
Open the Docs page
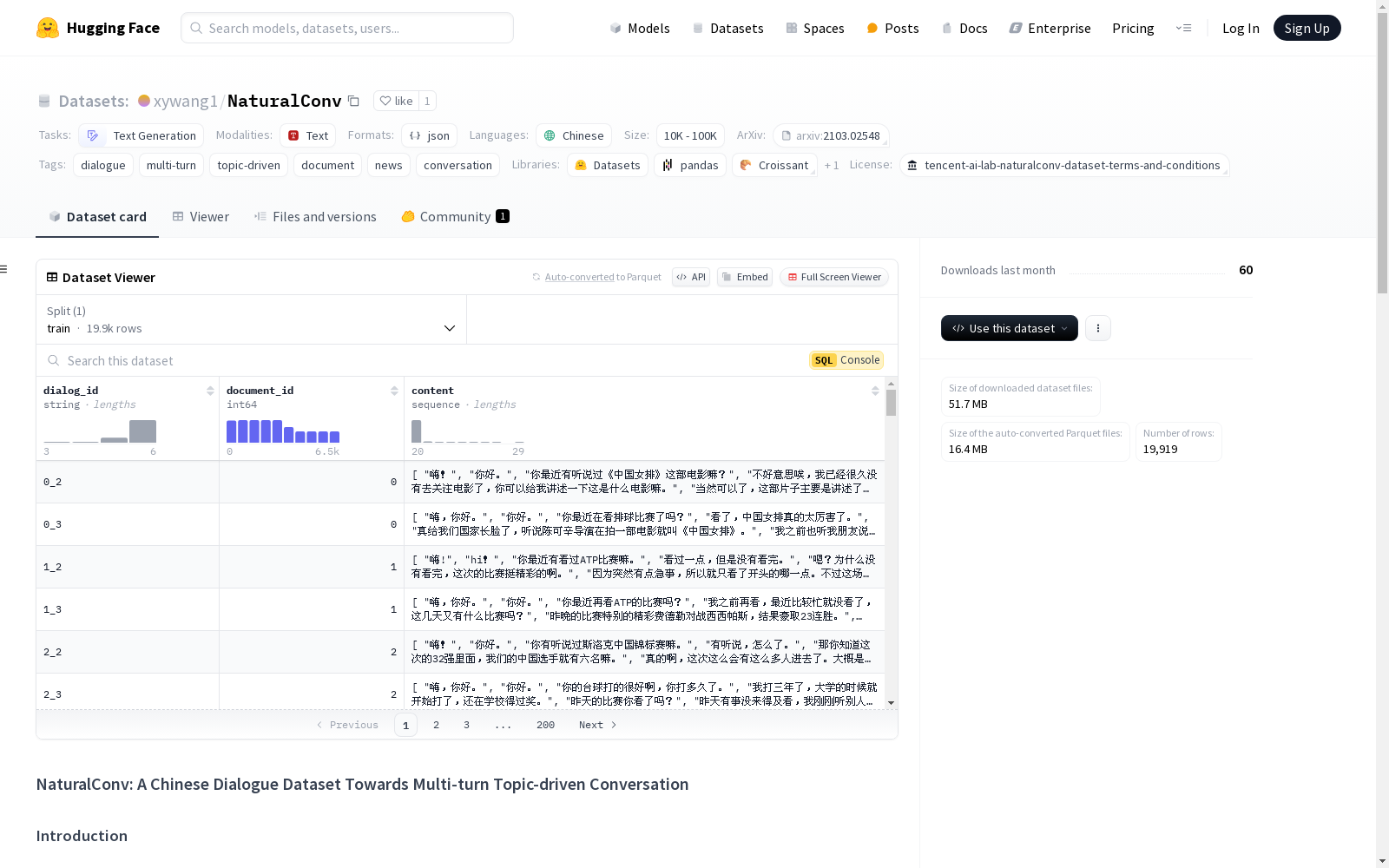(964, 28)
